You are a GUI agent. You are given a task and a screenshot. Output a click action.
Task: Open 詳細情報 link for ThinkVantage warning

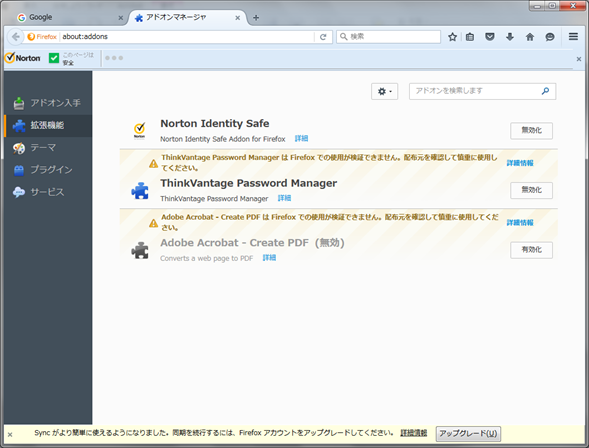(x=520, y=163)
